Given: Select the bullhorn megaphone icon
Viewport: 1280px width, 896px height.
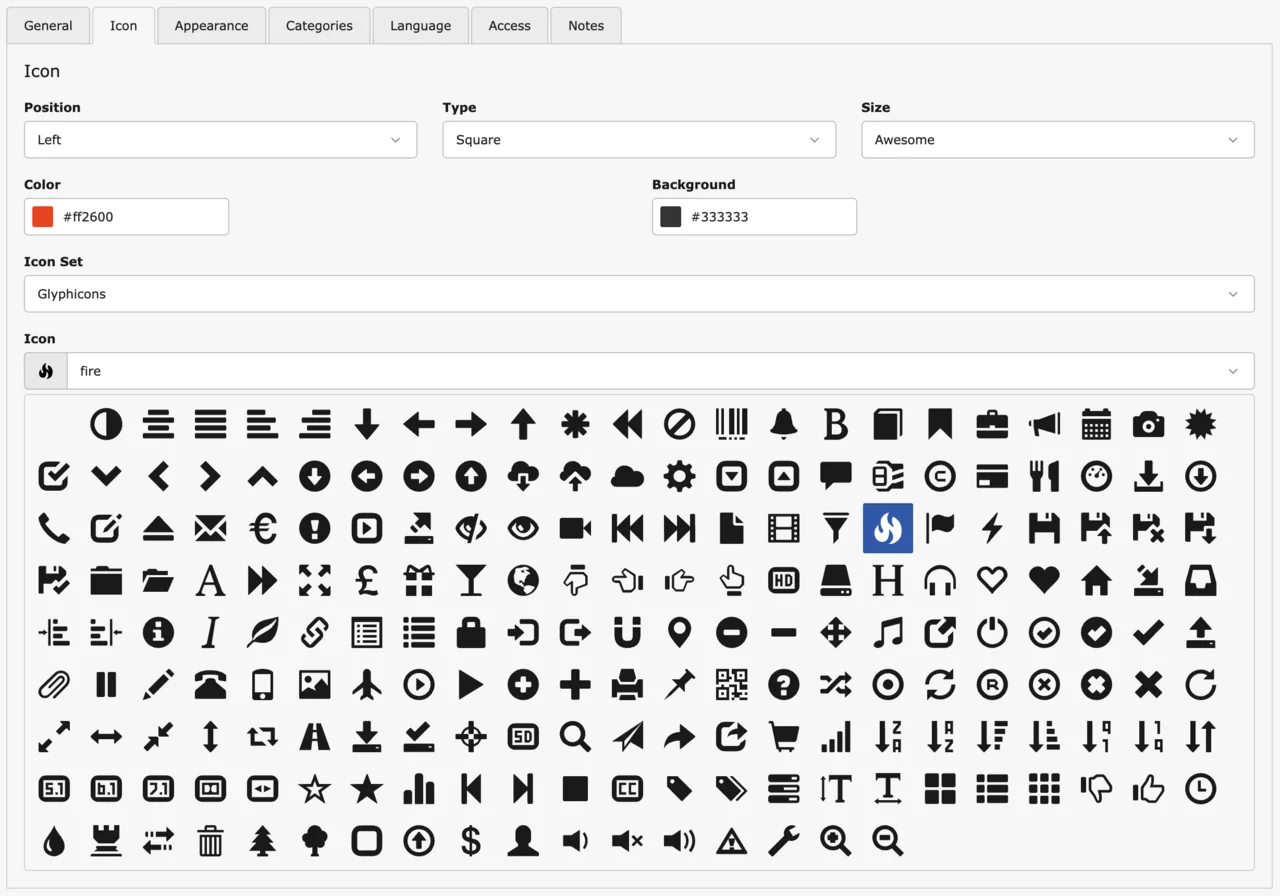Looking at the screenshot, I should click(x=1044, y=424).
